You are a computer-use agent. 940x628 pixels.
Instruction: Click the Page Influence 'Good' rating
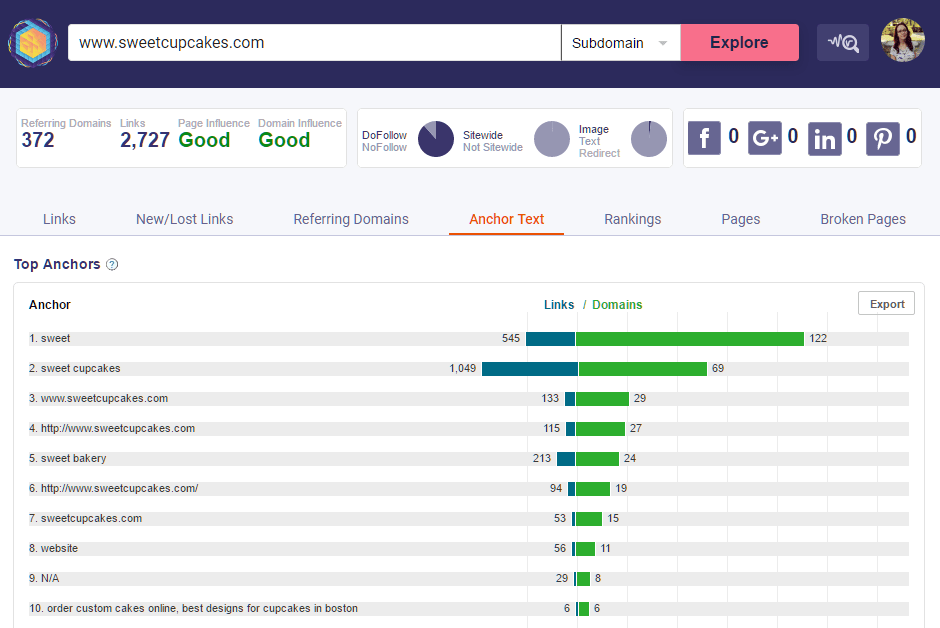click(204, 140)
